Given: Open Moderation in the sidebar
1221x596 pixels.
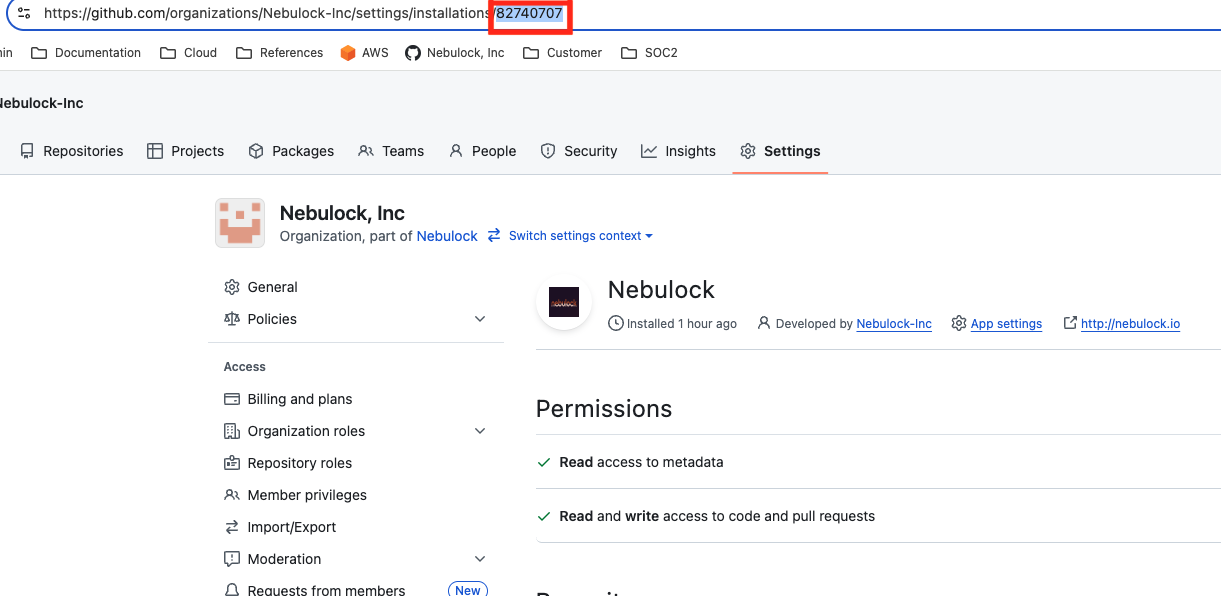Looking at the screenshot, I should click(x=273, y=559).
